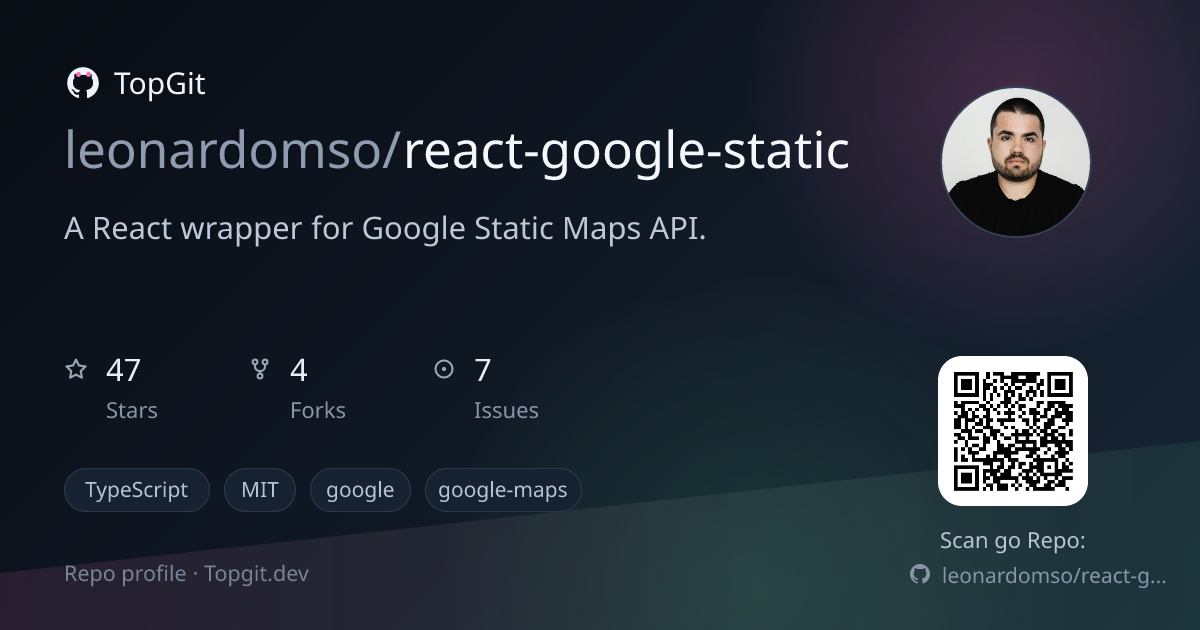Click the issues circle icon beside 7

[x=444, y=369]
